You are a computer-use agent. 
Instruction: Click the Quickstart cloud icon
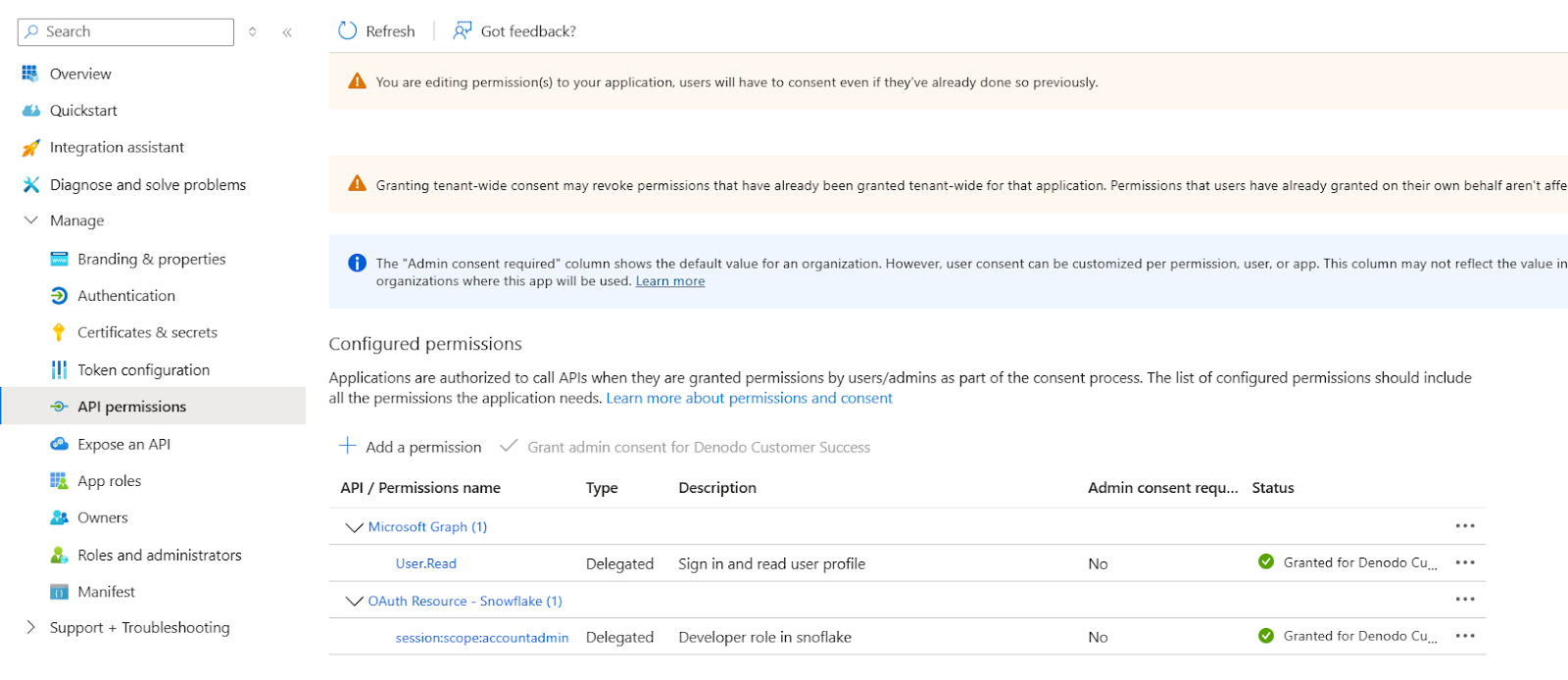[30, 111]
